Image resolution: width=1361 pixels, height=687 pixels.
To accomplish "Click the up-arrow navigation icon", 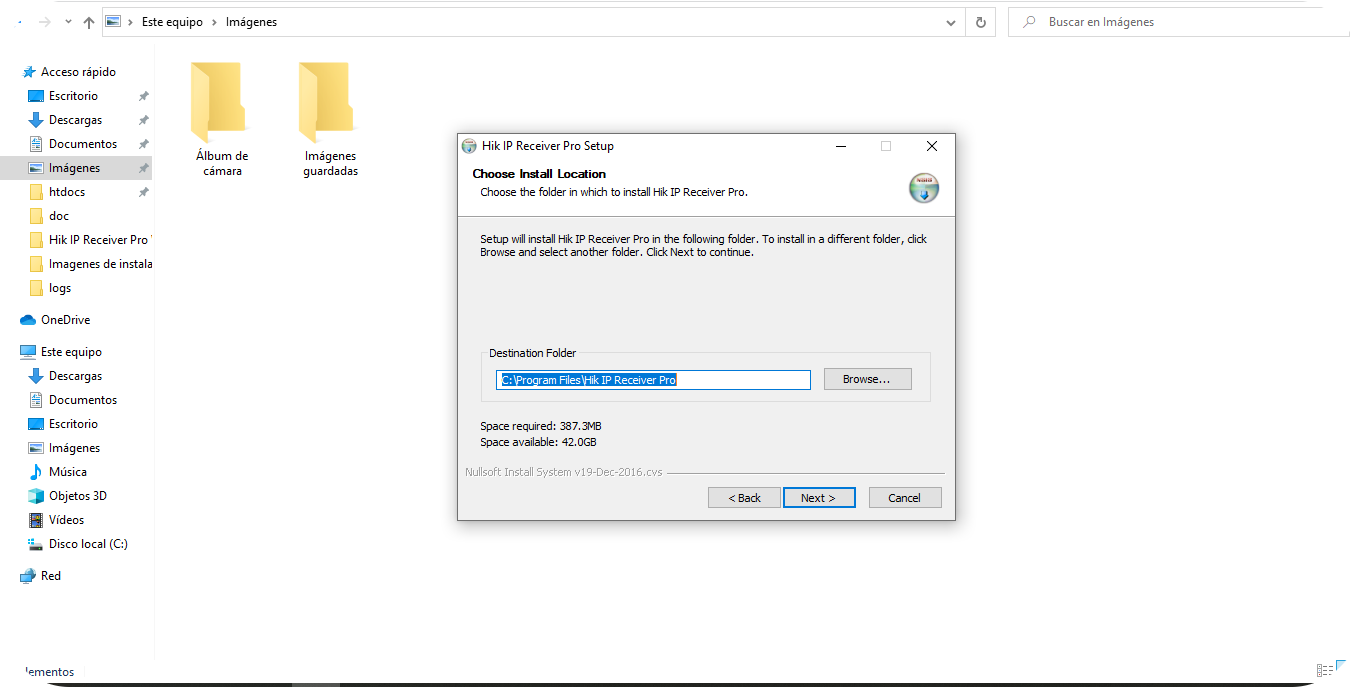I will [89, 22].
